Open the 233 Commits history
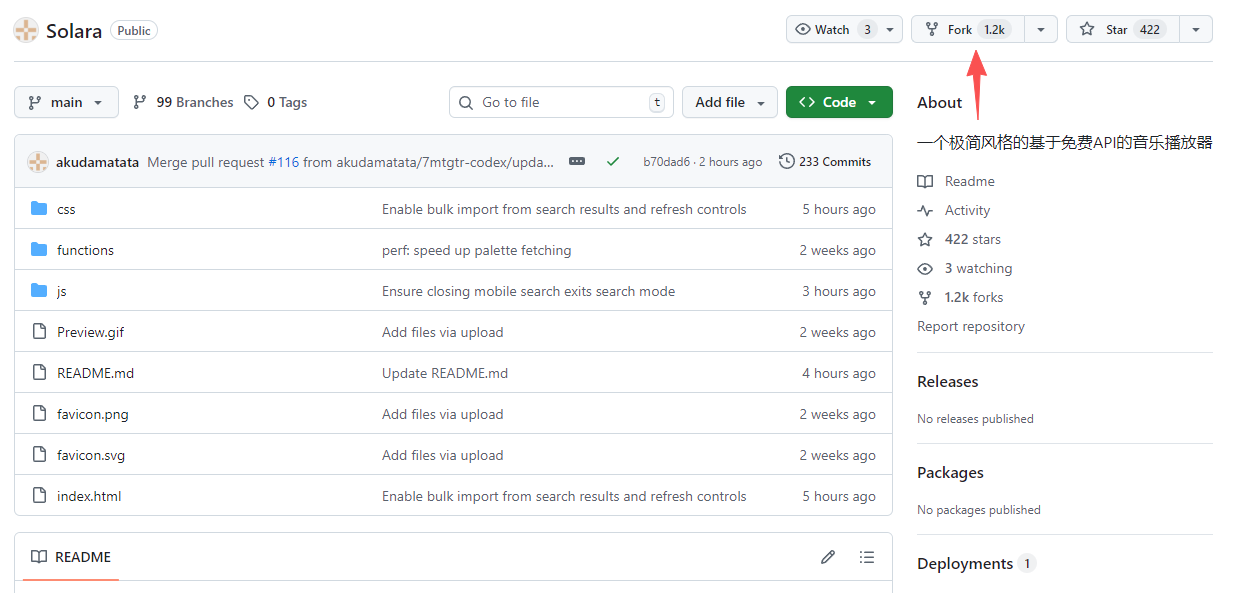The image size is (1240, 593). (825, 162)
